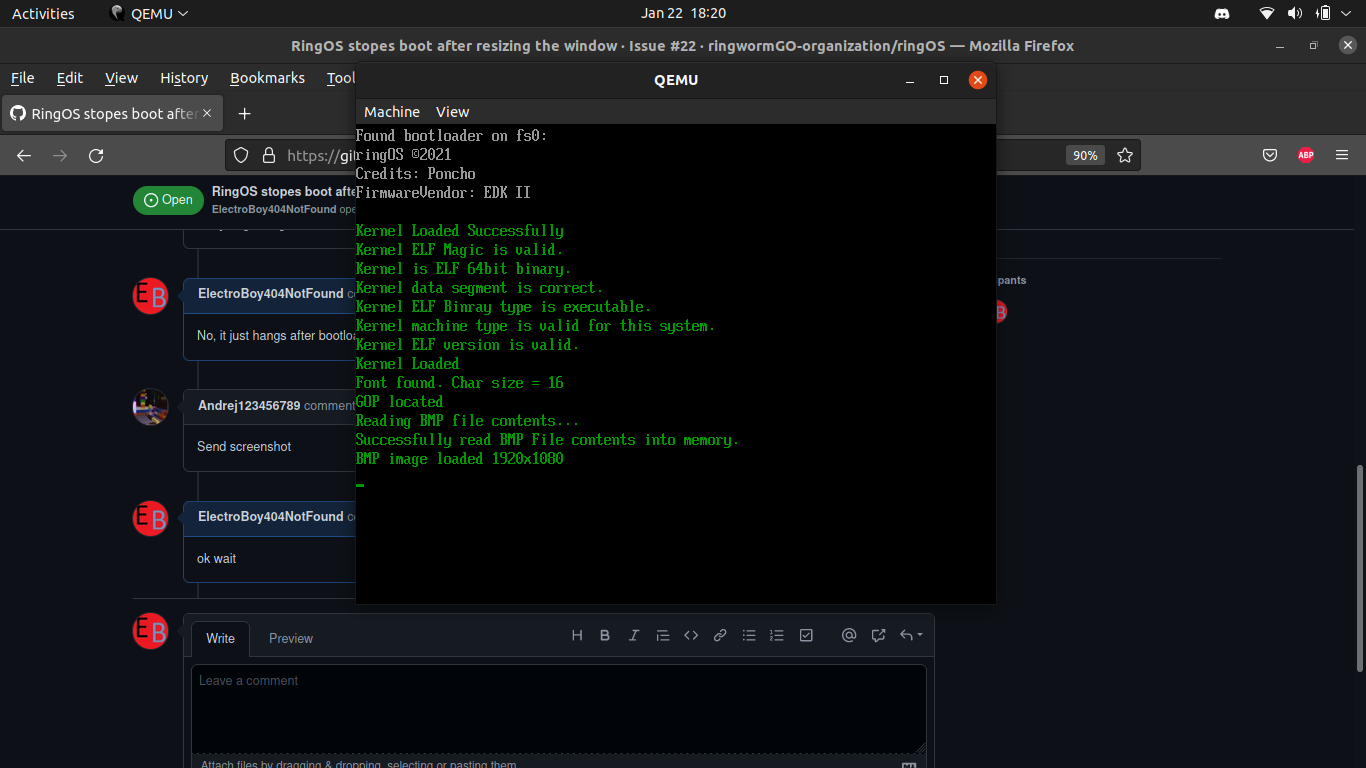Screen dimensions: 1366x768
Task: Open Firefox File menu
Action: point(22,78)
